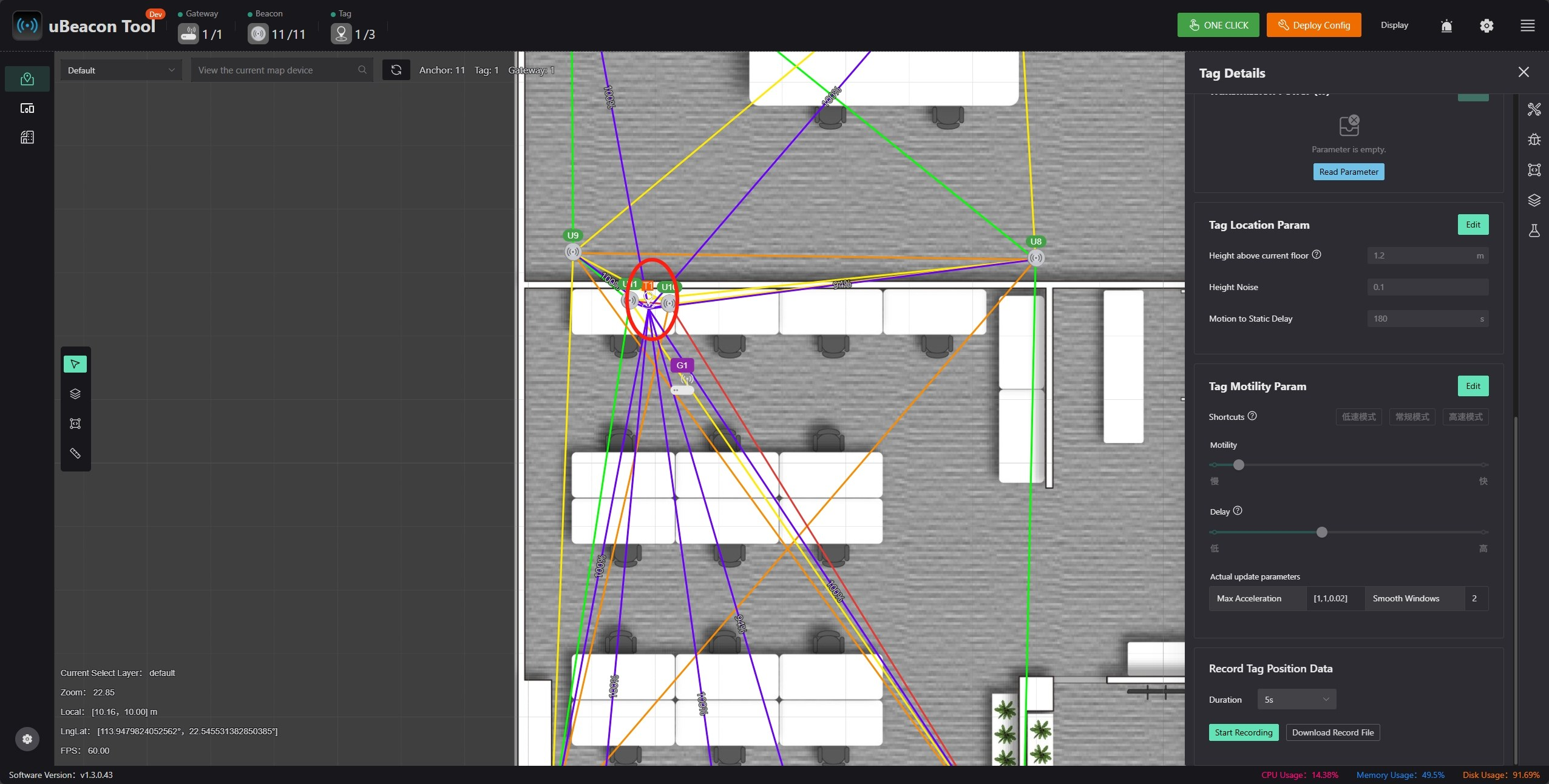The width and height of the screenshot is (1549, 784).
Task: Select the 高速模式 shortcut mode
Action: tap(1465, 417)
